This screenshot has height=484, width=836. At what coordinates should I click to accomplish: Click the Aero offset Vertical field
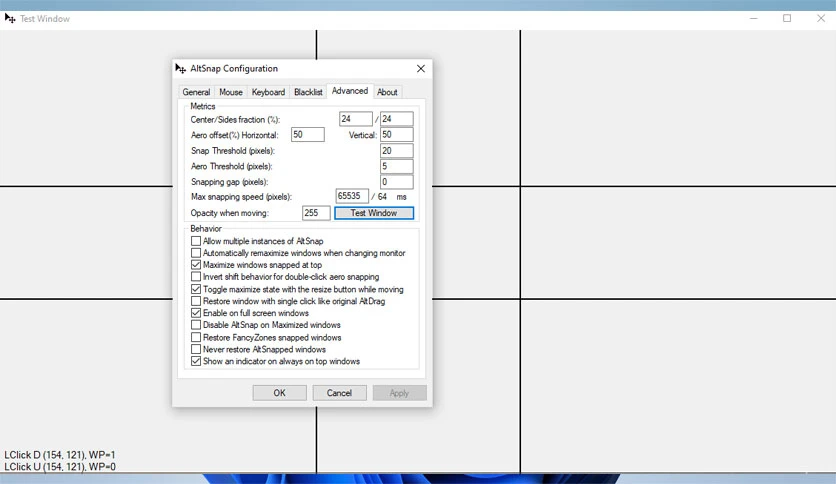pyautogui.click(x=397, y=134)
